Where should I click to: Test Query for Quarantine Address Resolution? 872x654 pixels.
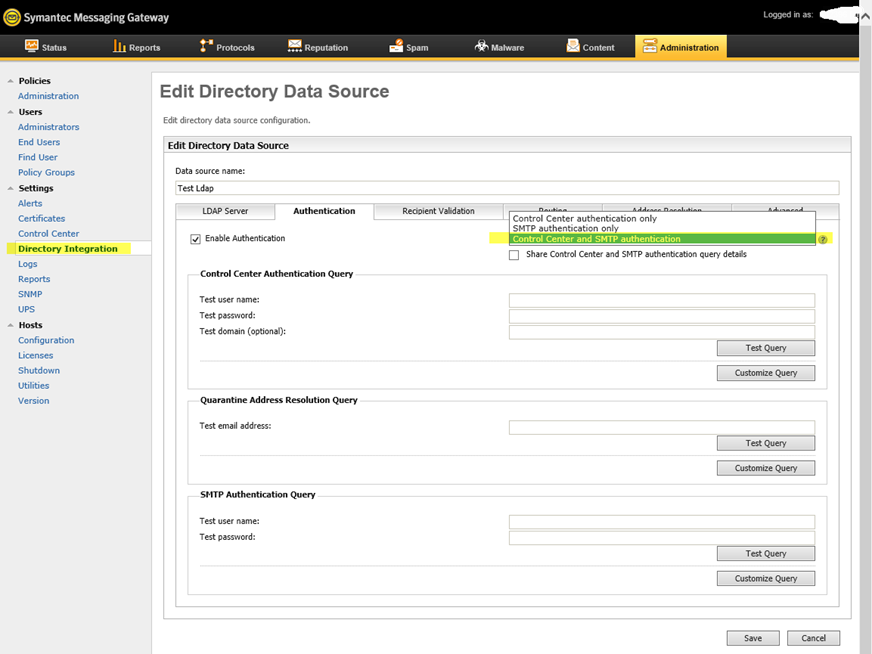(766, 443)
